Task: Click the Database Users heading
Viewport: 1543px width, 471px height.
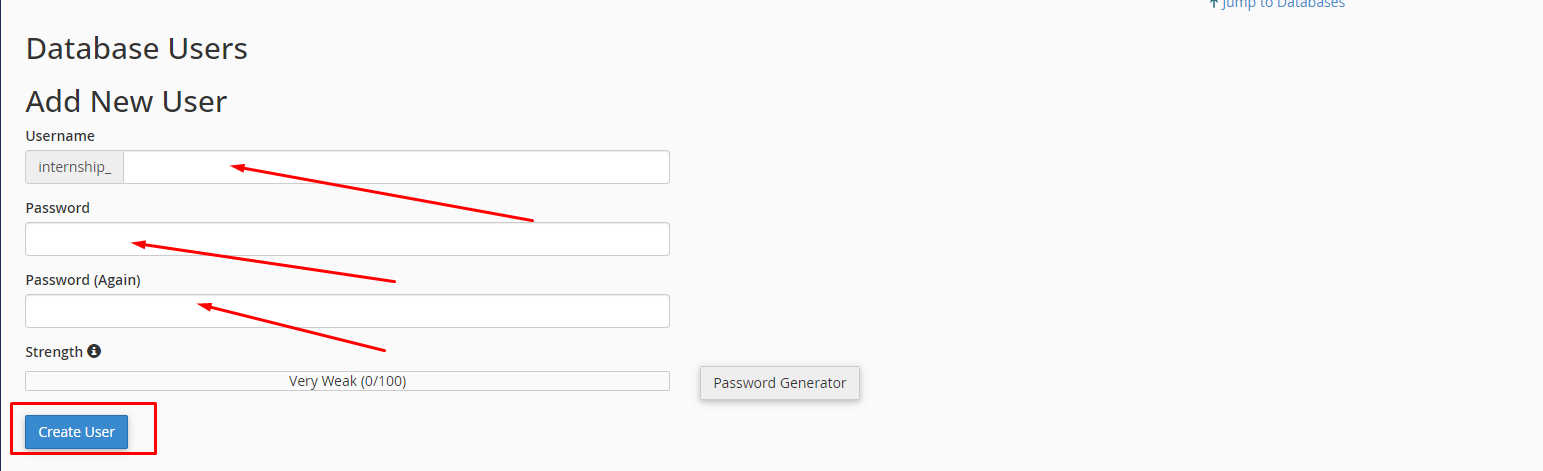Action: point(137,49)
